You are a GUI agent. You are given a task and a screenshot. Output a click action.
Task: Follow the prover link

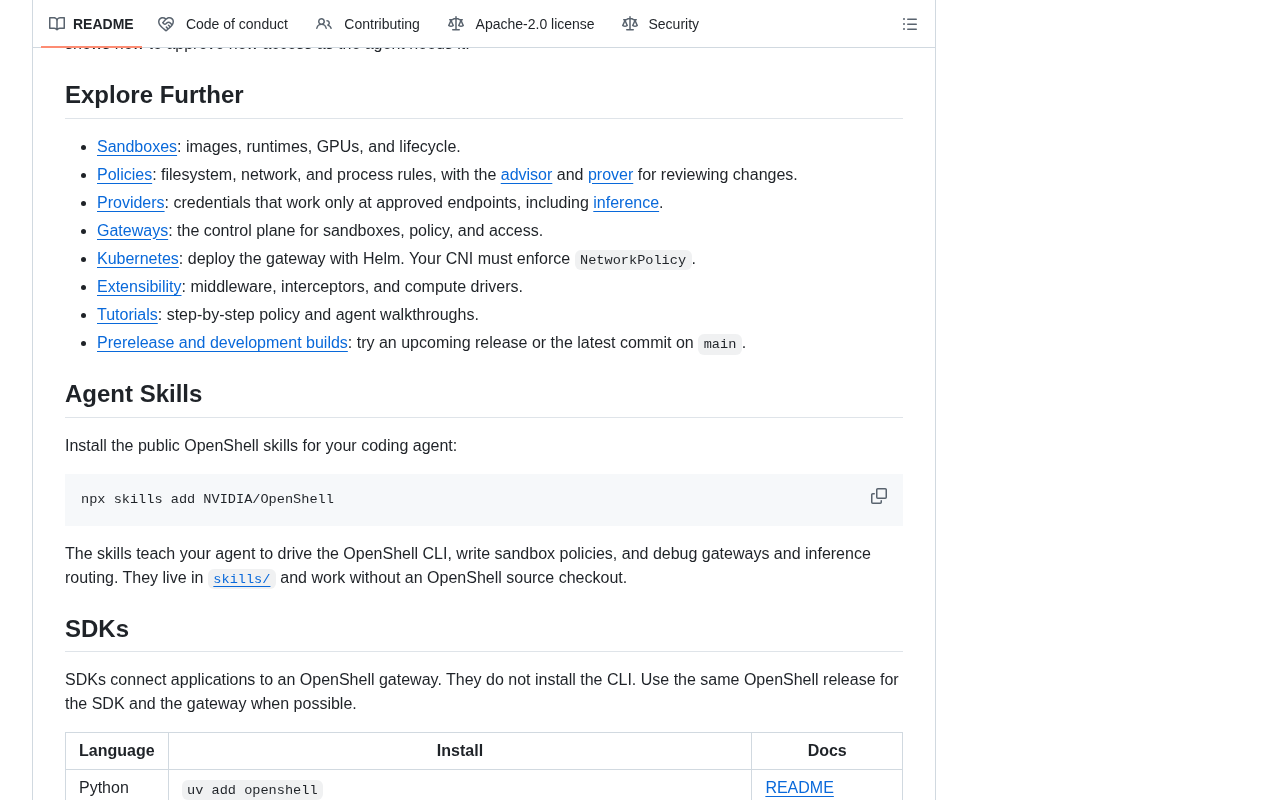[610, 174]
